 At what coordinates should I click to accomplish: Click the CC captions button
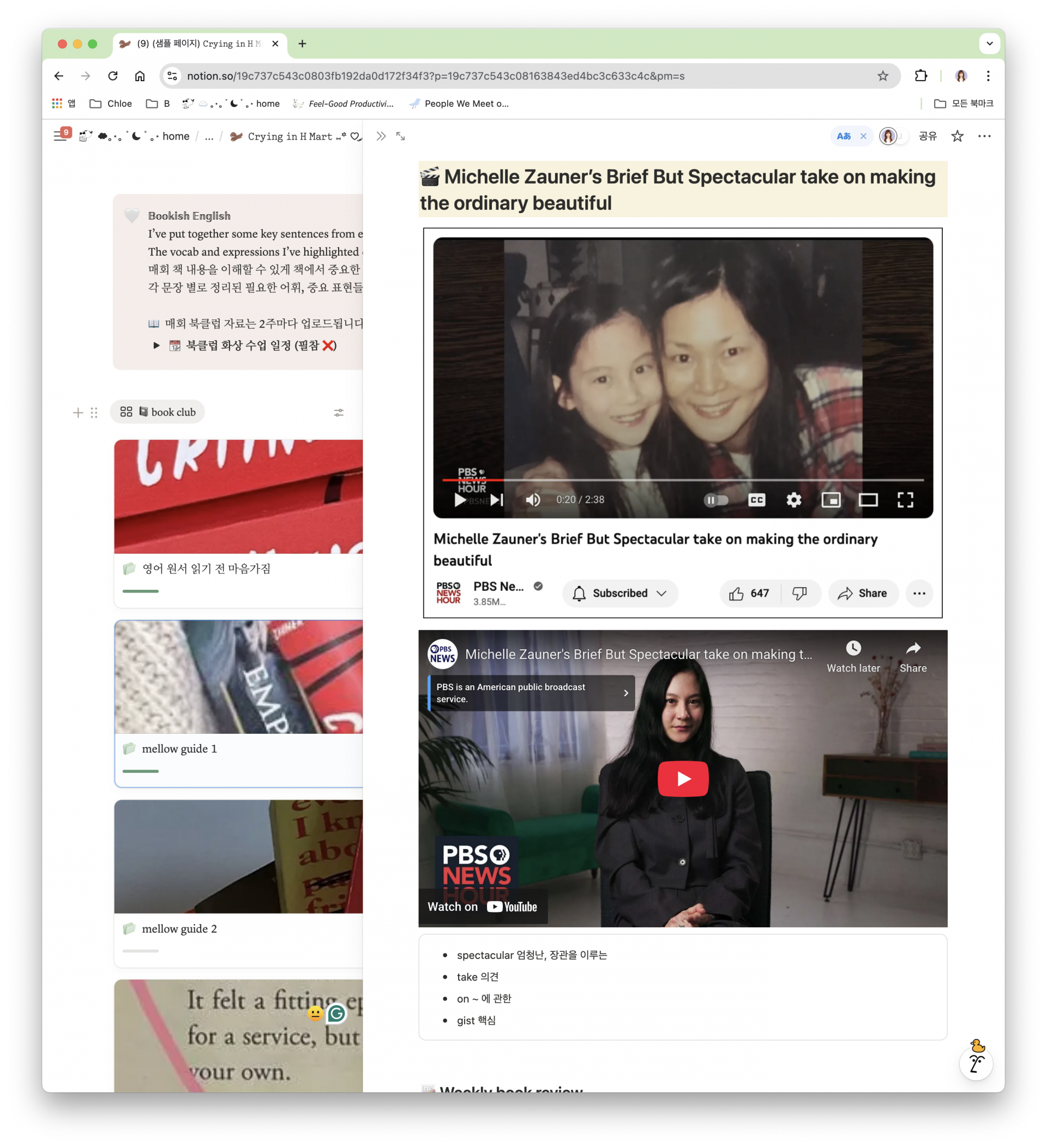(x=756, y=500)
